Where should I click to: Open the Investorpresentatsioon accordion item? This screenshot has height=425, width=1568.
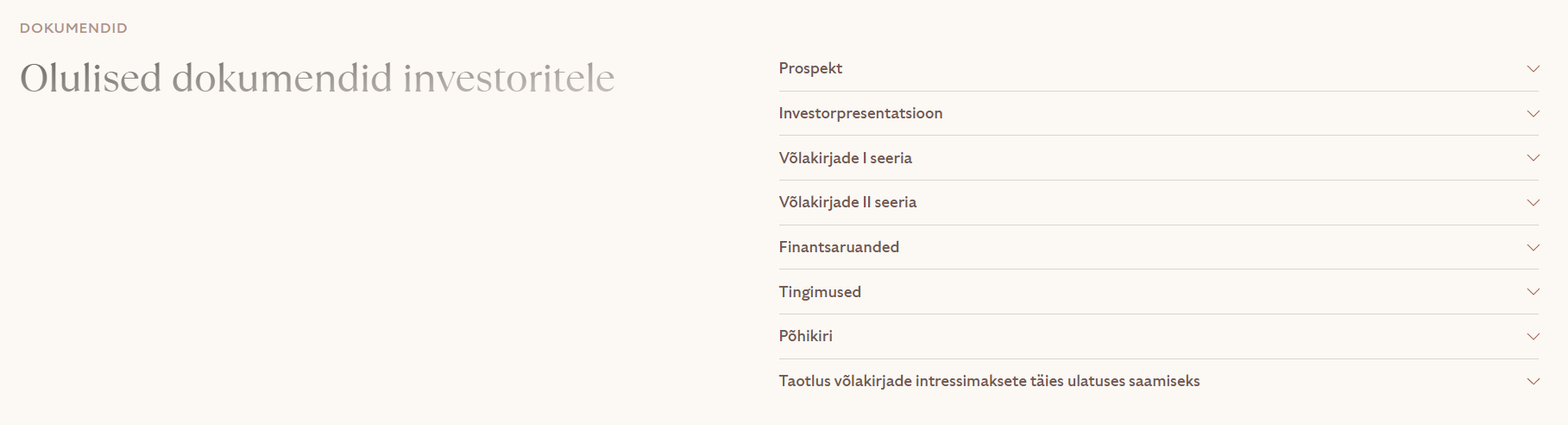(1158, 113)
